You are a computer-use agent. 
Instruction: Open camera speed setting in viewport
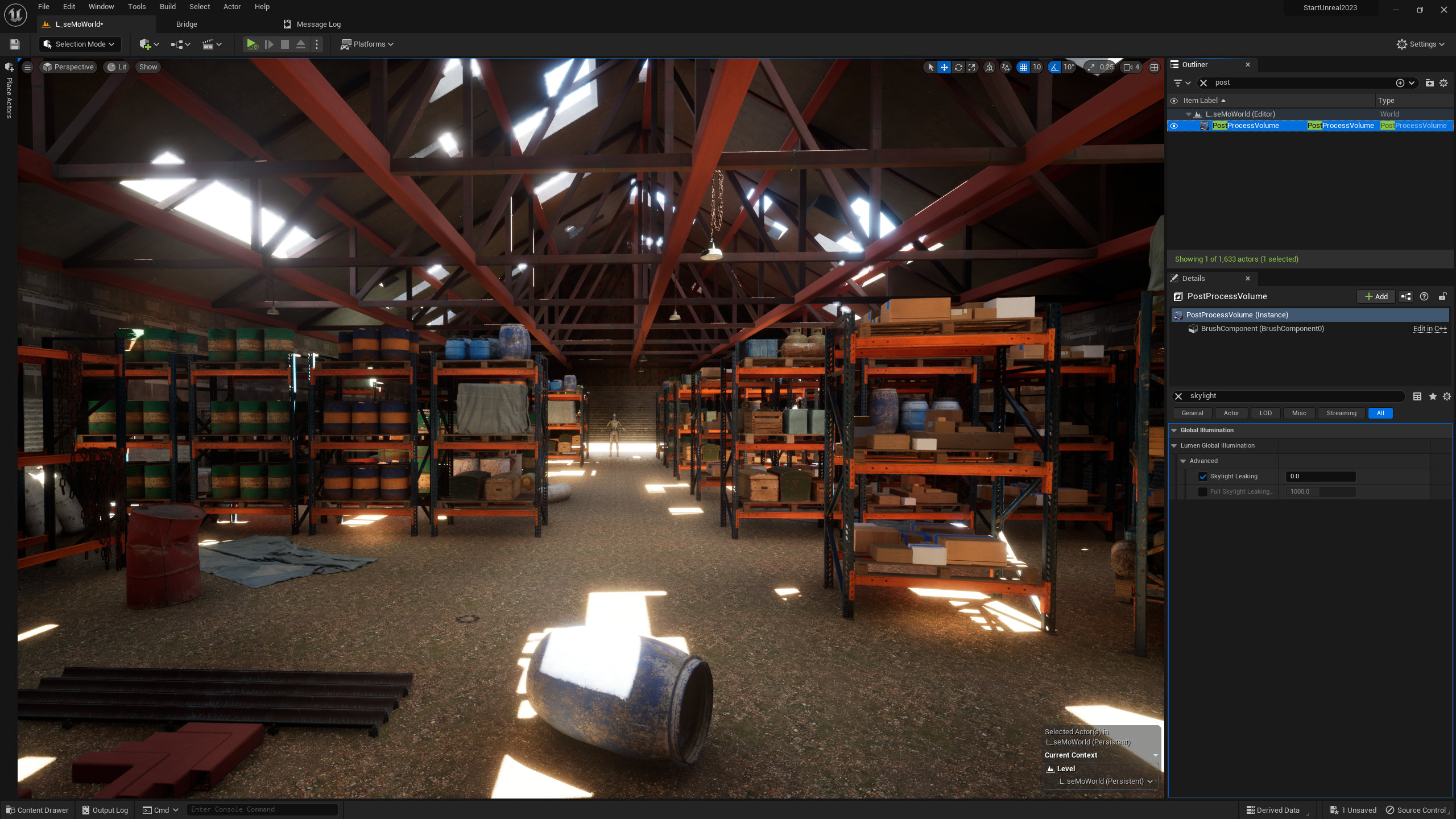1131,67
